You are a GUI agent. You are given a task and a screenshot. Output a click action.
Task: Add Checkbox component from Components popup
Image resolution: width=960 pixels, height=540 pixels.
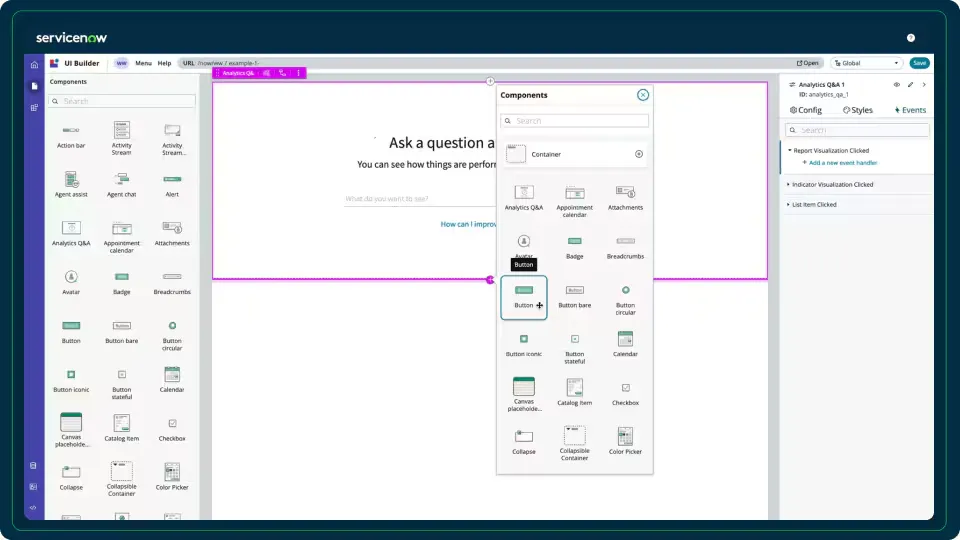pos(625,394)
